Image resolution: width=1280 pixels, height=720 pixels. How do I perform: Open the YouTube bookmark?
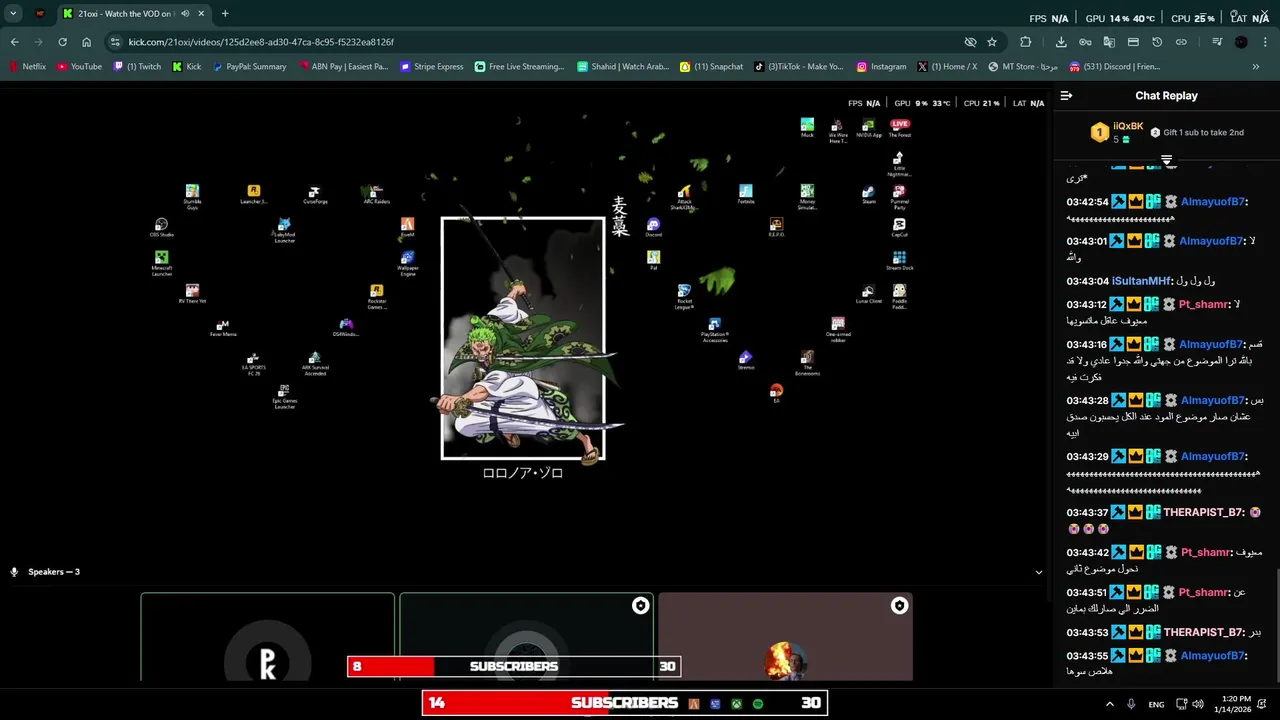80,67
